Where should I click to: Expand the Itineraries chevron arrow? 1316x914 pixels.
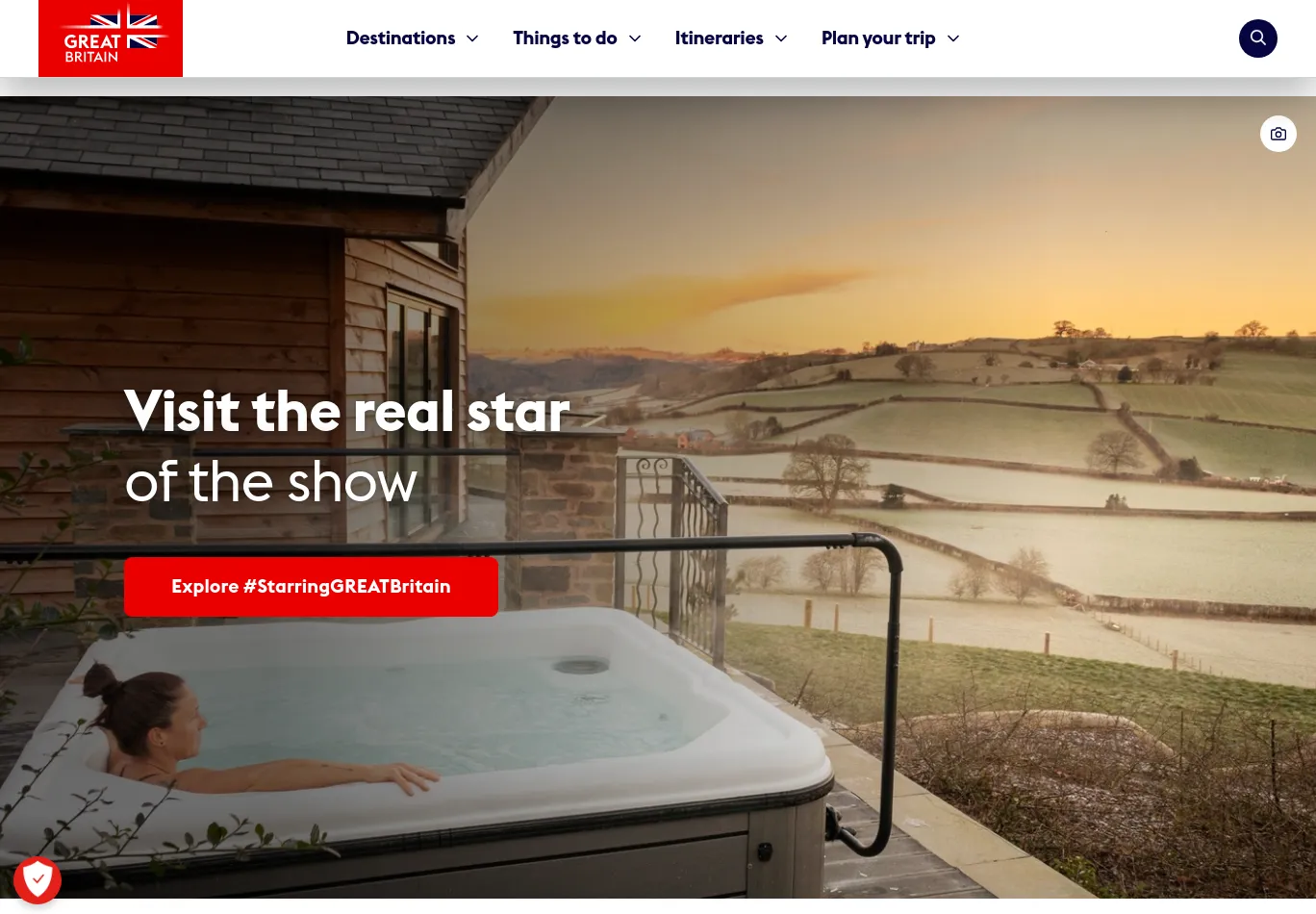781,38
